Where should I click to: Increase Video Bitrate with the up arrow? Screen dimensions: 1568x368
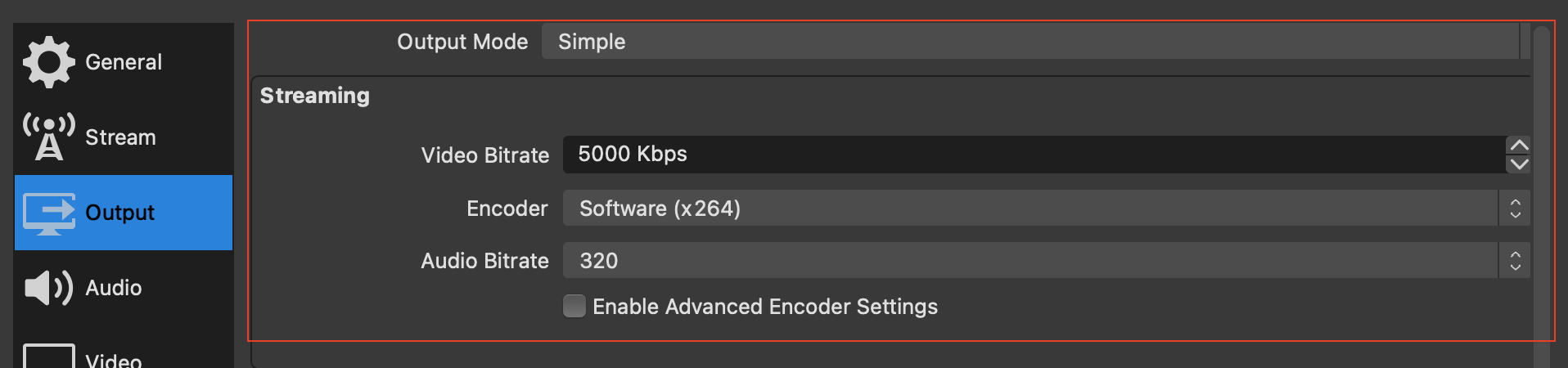[1519, 146]
